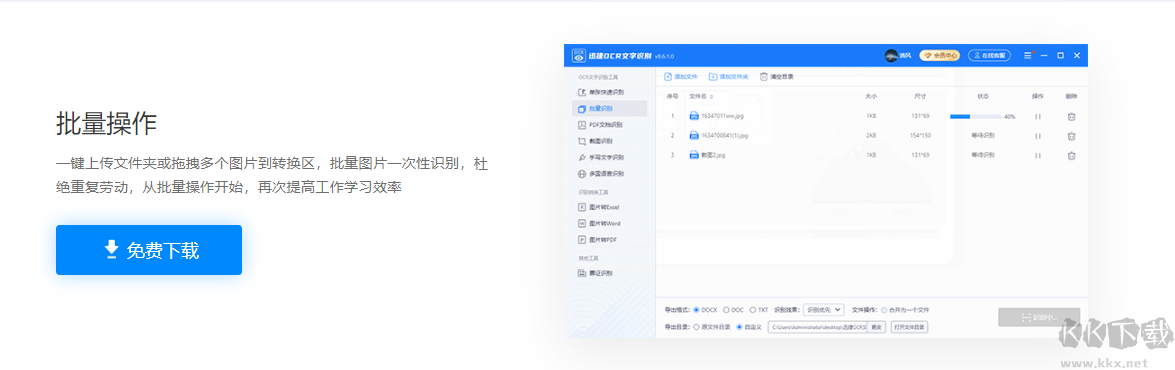Image resolution: width=1175 pixels, height=370 pixels.
Task: Delete 16347011ww.jpg with the trash icon
Action: (x=1072, y=116)
